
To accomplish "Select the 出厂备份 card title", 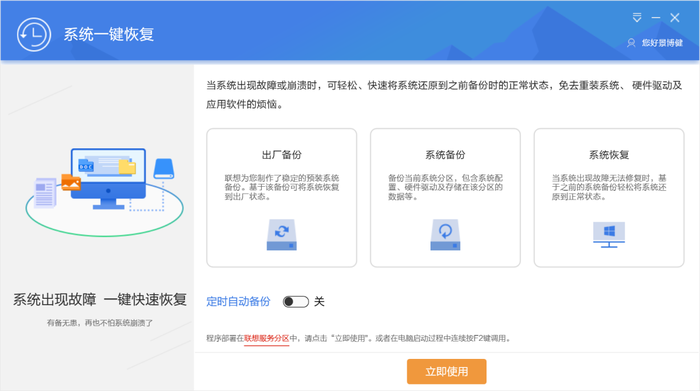I will (282, 155).
